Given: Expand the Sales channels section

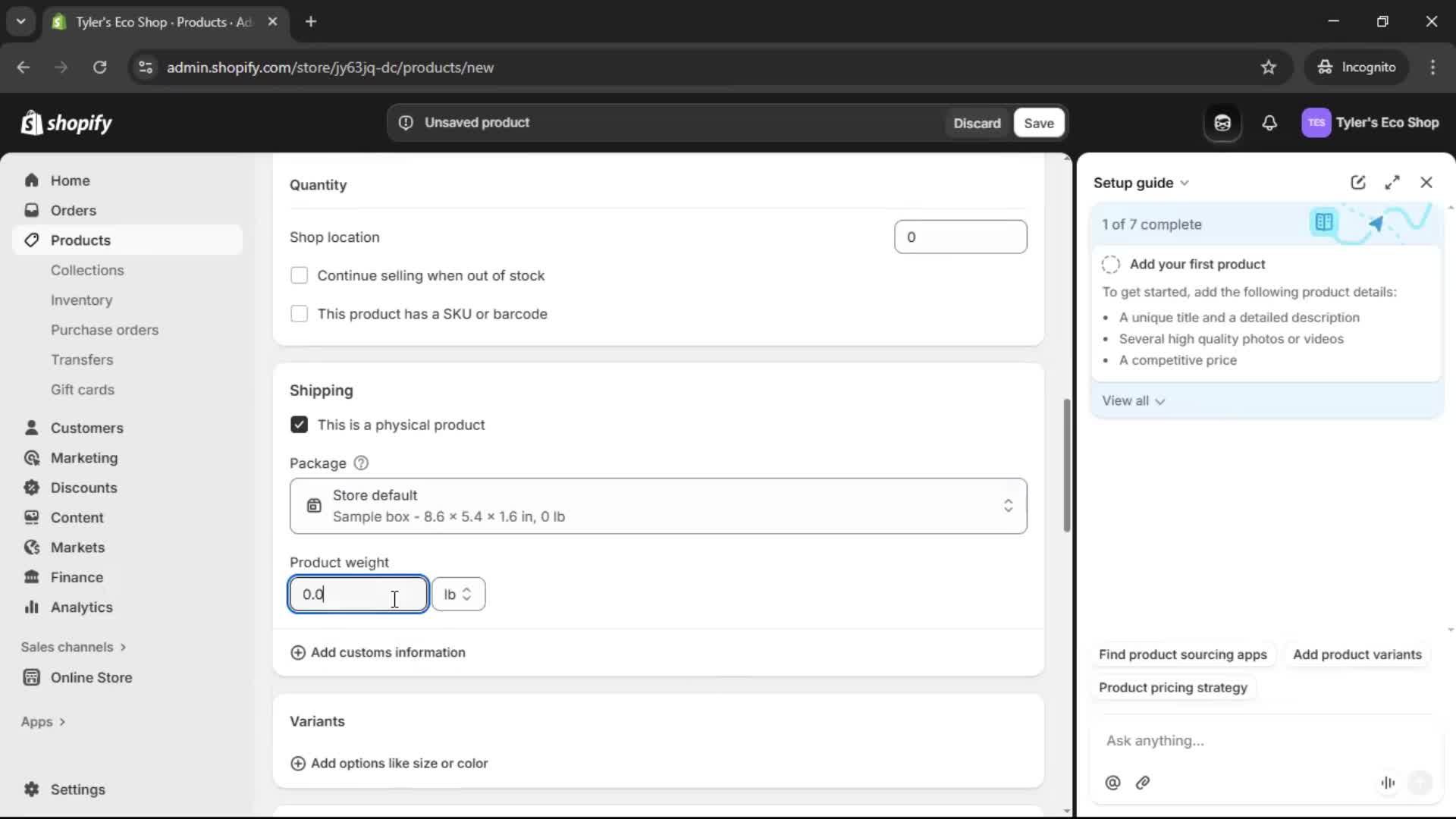Looking at the screenshot, I should (x=73, y=647).
